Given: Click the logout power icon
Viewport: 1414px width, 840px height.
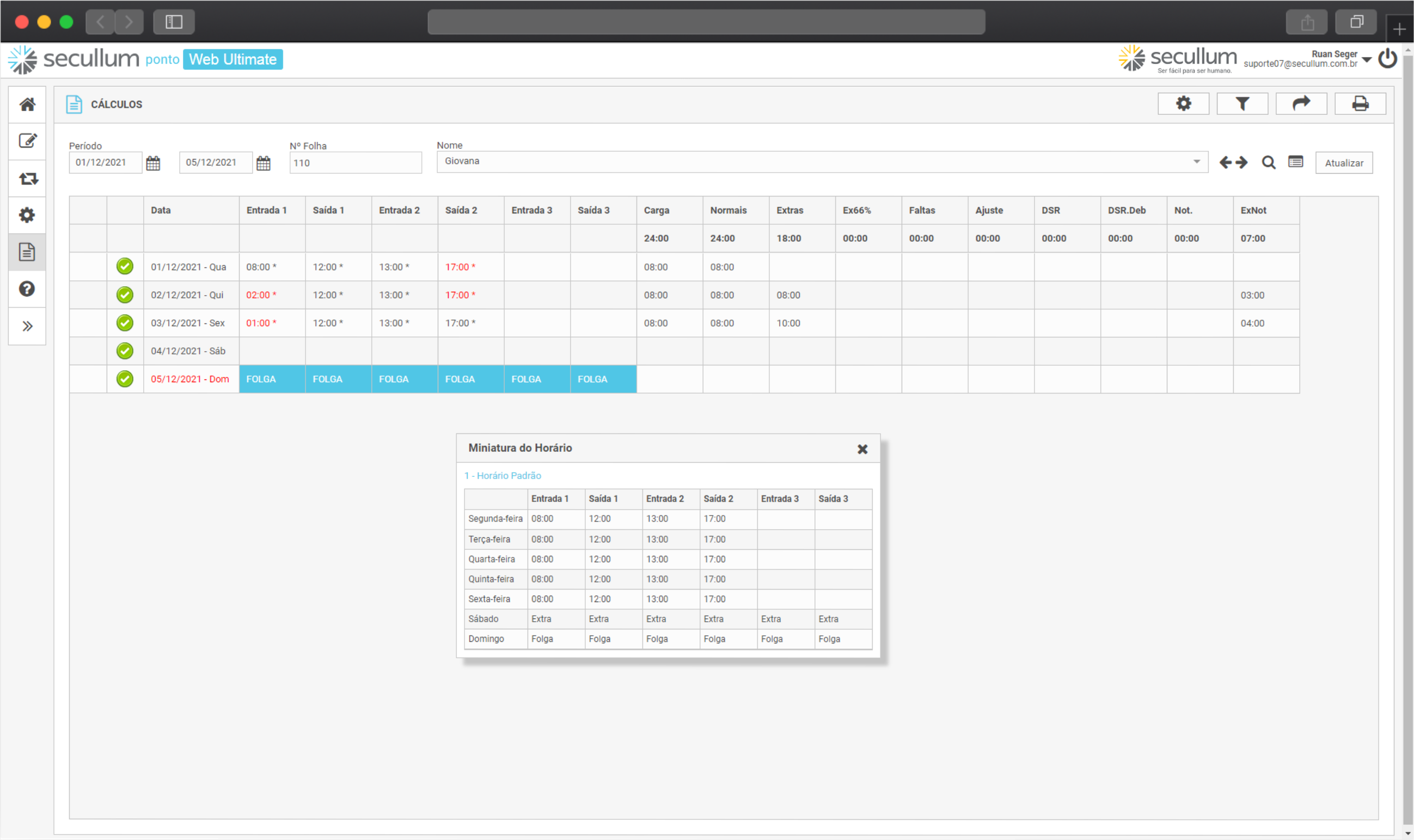Looking at the screenshot, I should [1388, 59].
